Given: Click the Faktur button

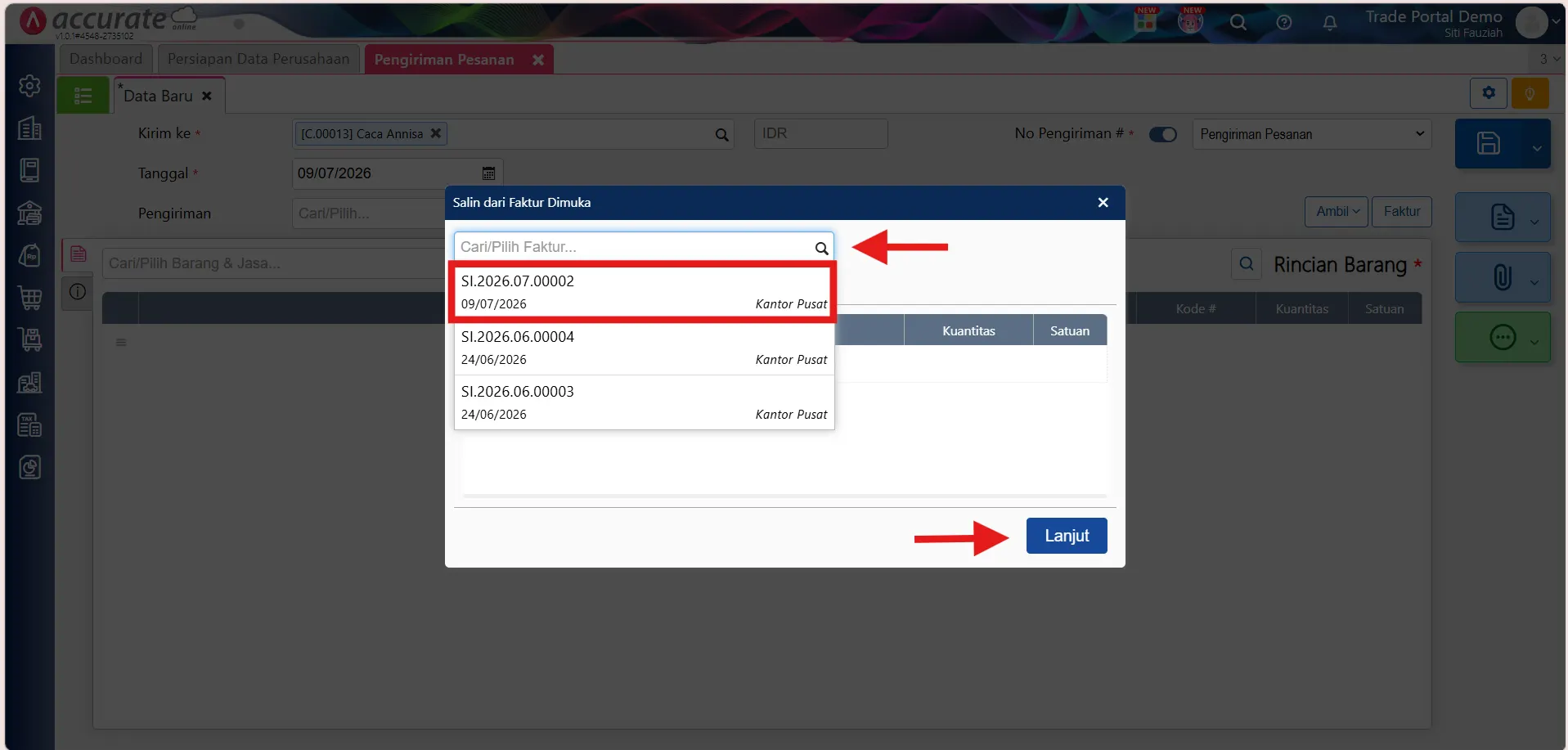Looking at the screenshot, I should [x=1402, y=212].
